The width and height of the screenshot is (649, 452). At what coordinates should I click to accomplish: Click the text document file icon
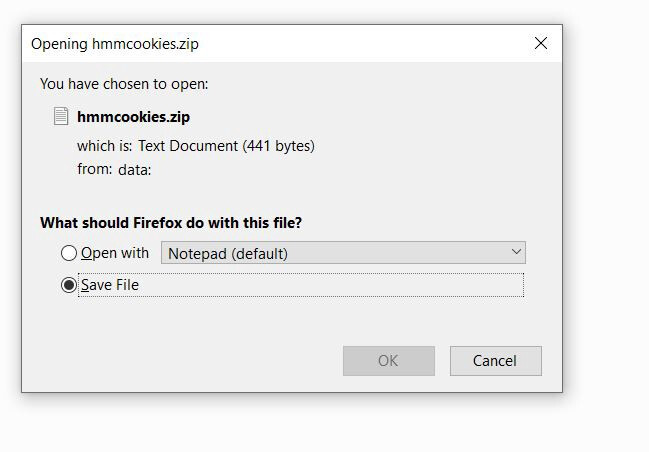coord(61,116)
